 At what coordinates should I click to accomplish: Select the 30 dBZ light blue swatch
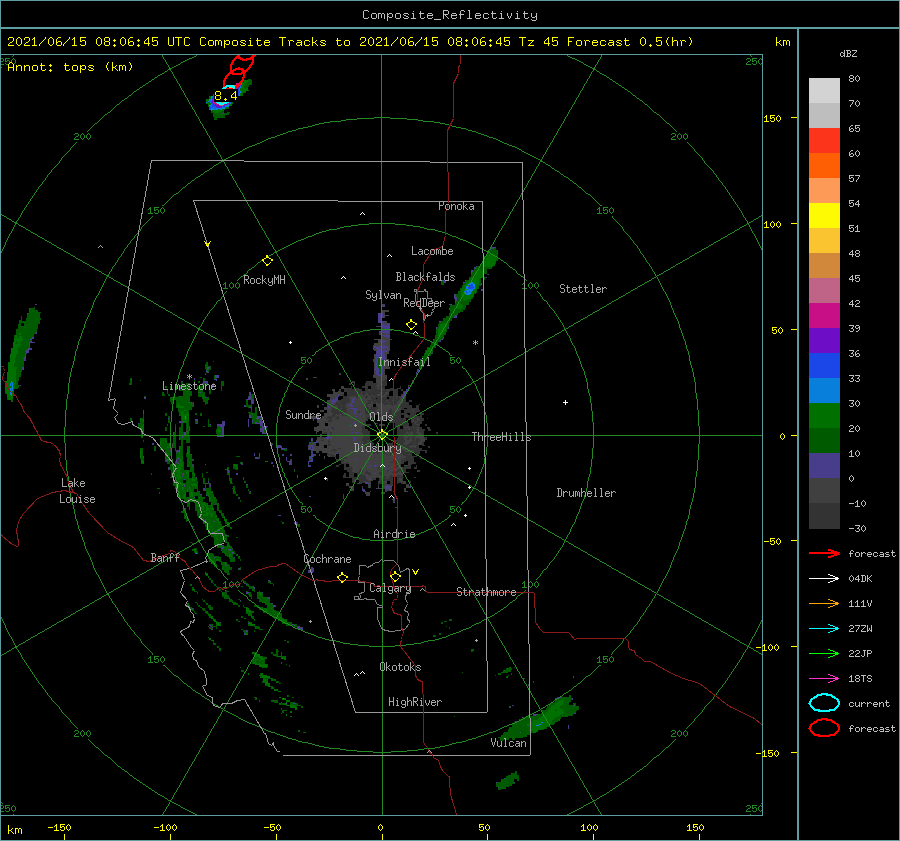(824, 390)
